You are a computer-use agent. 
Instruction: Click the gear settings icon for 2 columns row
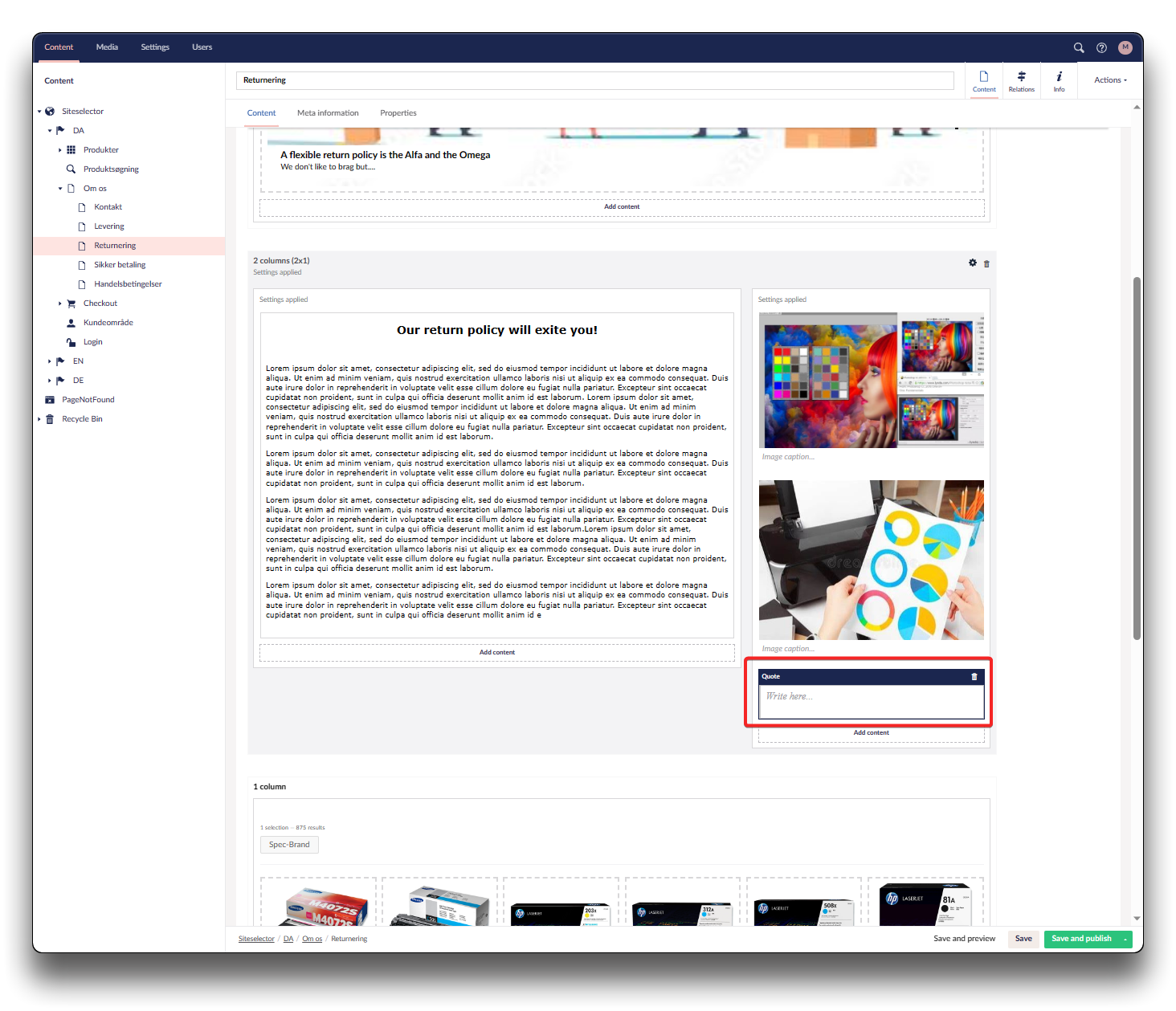point(973,263)
